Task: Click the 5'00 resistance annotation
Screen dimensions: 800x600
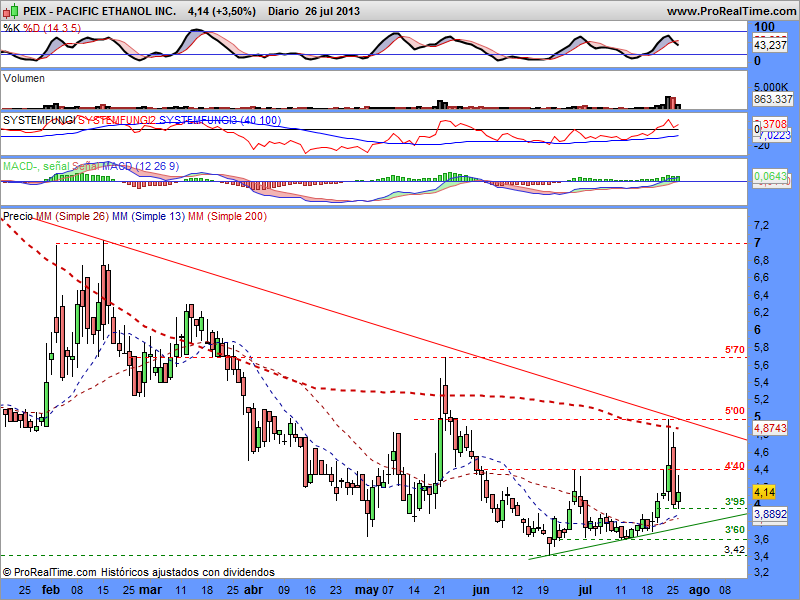Action: (735, 411)
